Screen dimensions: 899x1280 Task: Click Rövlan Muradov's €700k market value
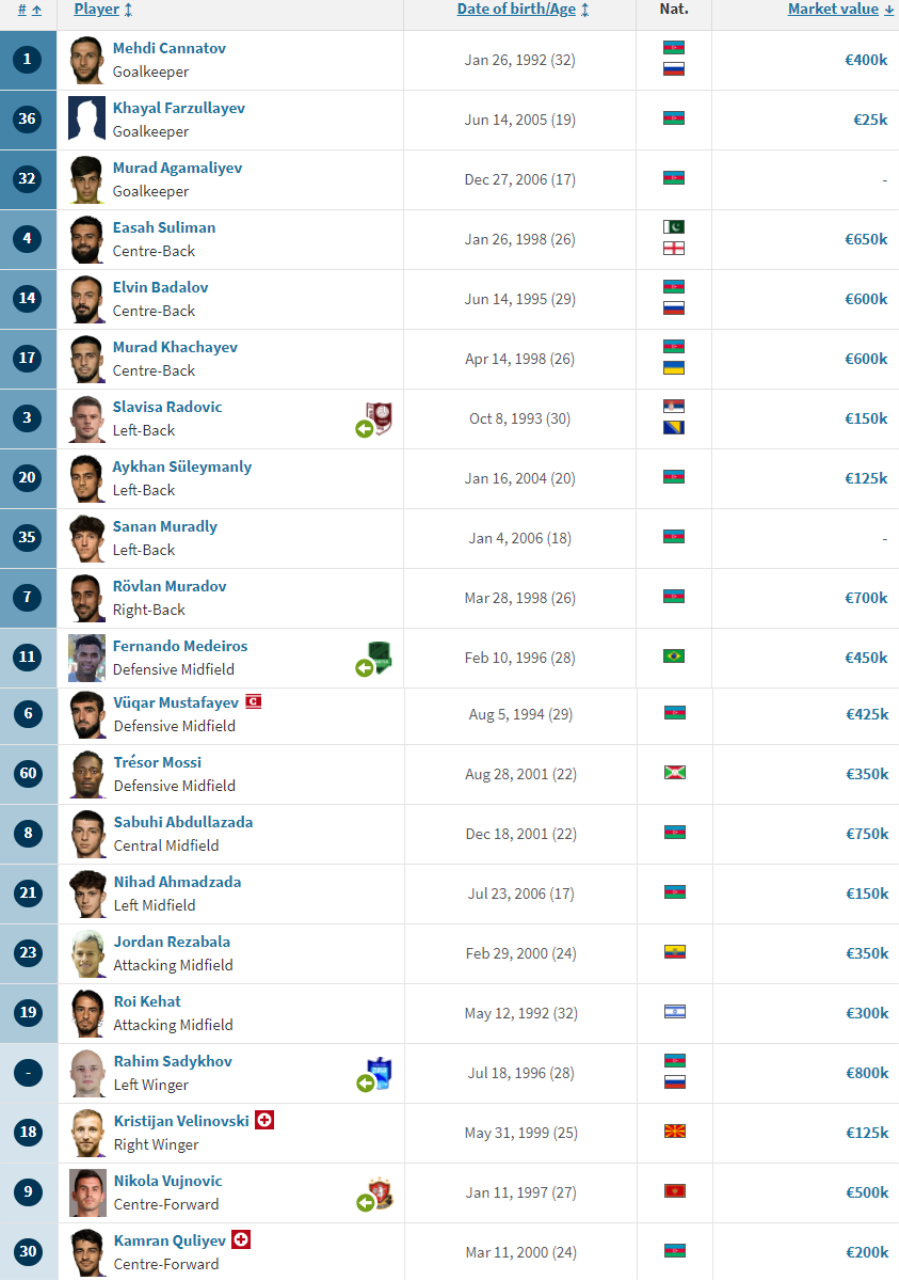coord(866,598)
